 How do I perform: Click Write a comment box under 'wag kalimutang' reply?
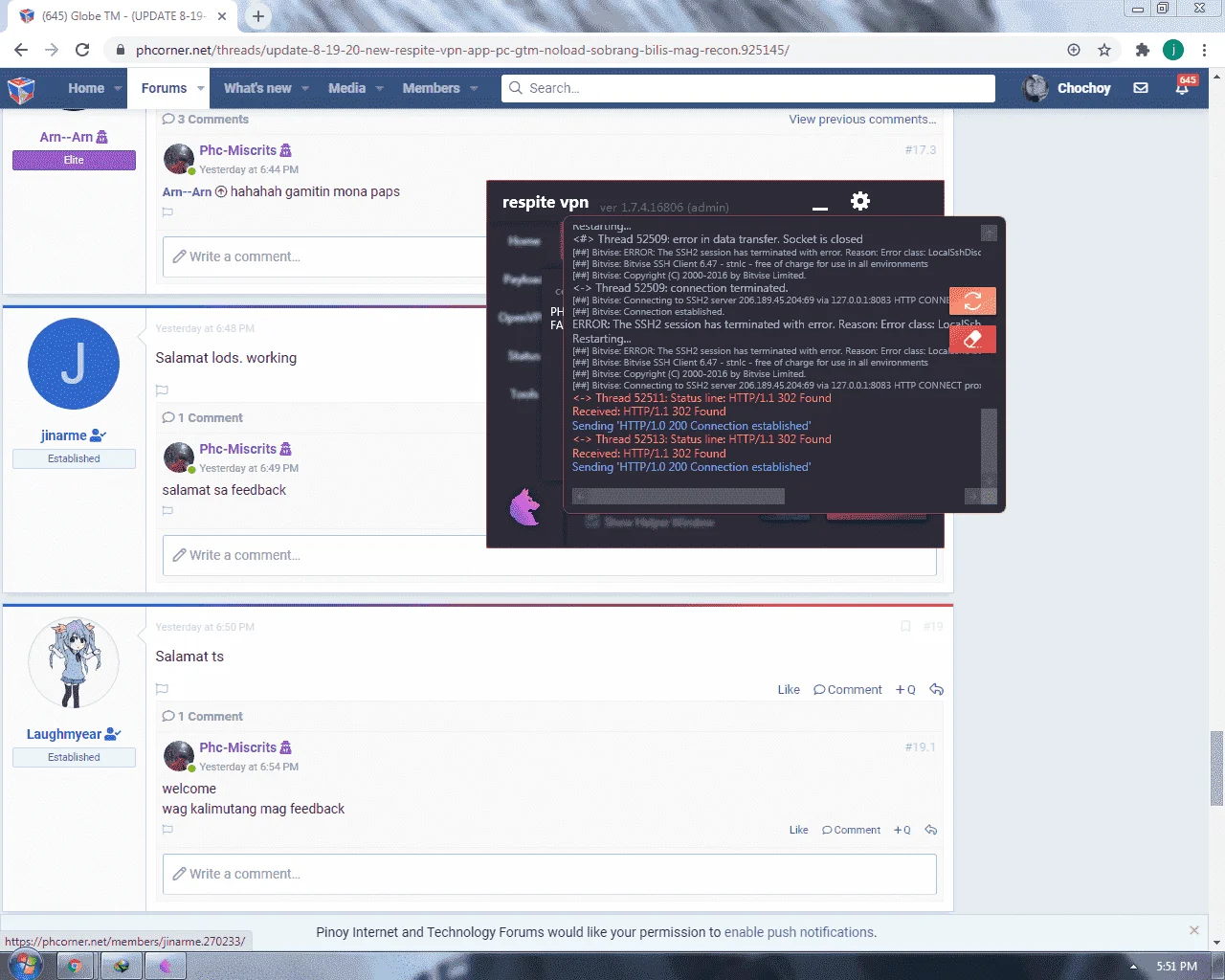pos(549,874)
